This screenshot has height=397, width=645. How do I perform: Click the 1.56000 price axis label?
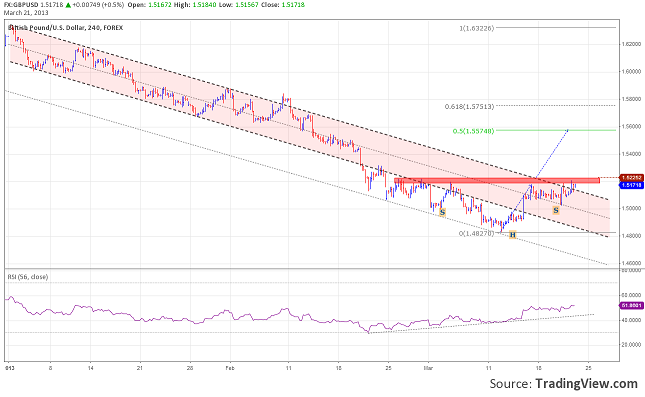pyautogui.click(x=631, y=126)
